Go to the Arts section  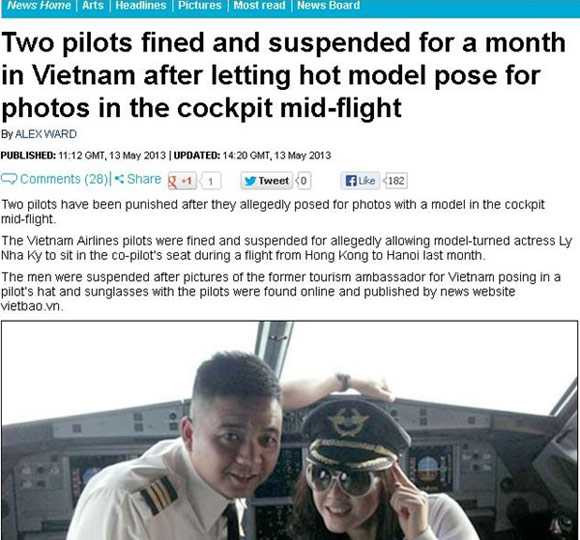pyautogui.click(x=93, y=5)
